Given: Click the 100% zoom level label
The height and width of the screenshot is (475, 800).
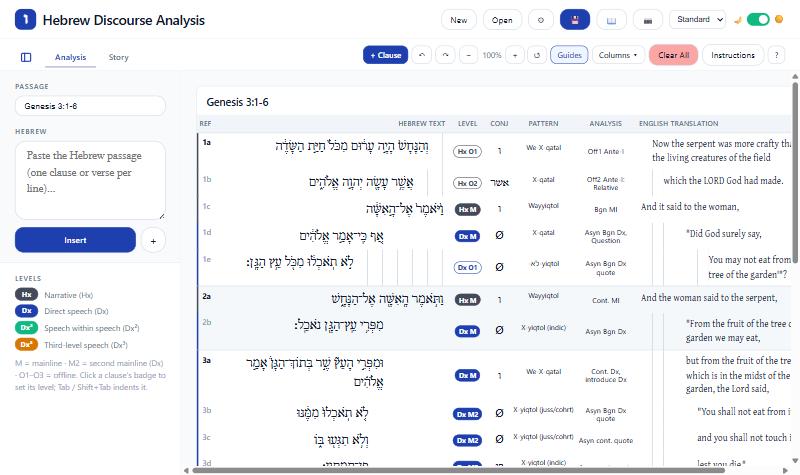Looking at the screenshot, I should pos(492,55).
